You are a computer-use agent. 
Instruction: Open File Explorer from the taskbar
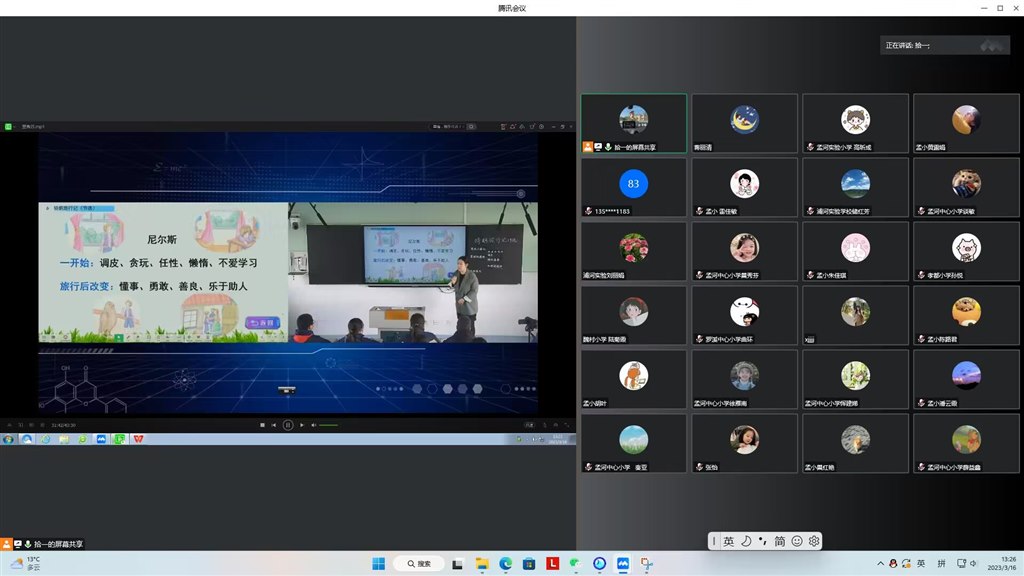pos(481,564)
